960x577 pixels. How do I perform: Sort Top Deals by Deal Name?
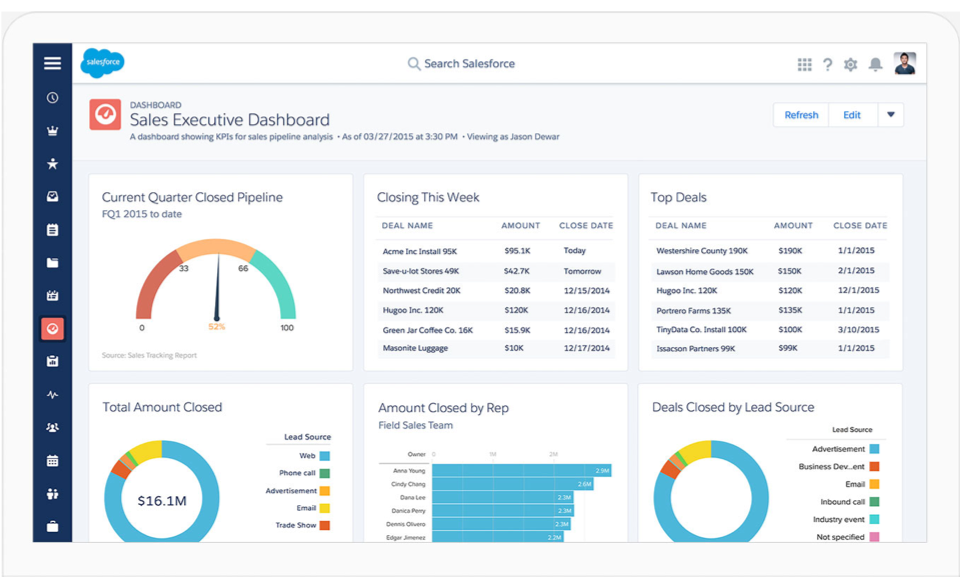coord(681,225)
